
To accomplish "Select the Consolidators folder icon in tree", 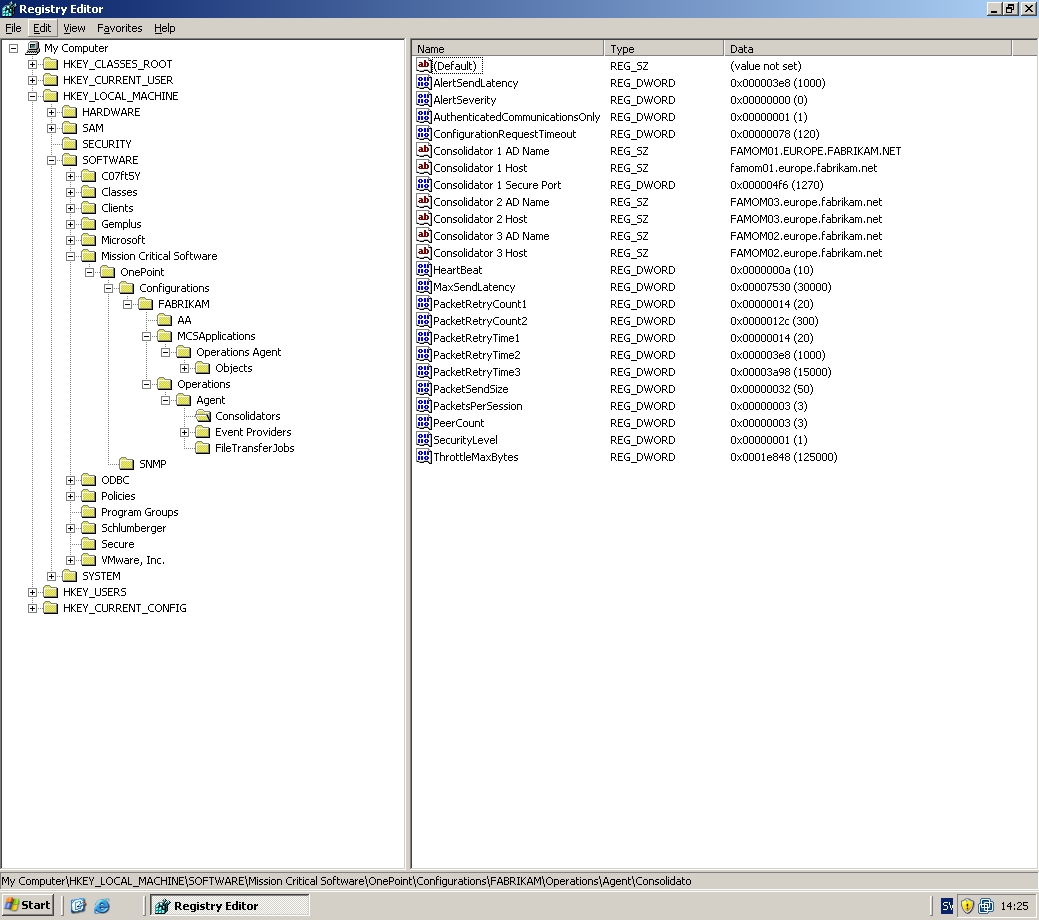I will (x=204, y=416).
